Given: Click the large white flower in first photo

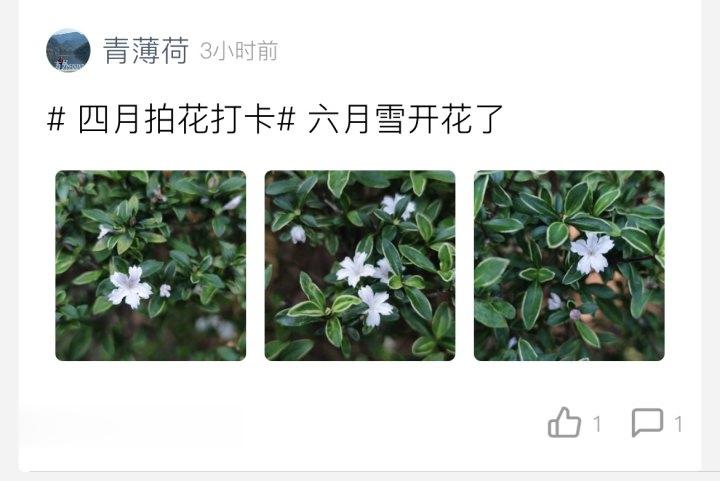Looking at the screenshot, I should [x=130, y=287].
